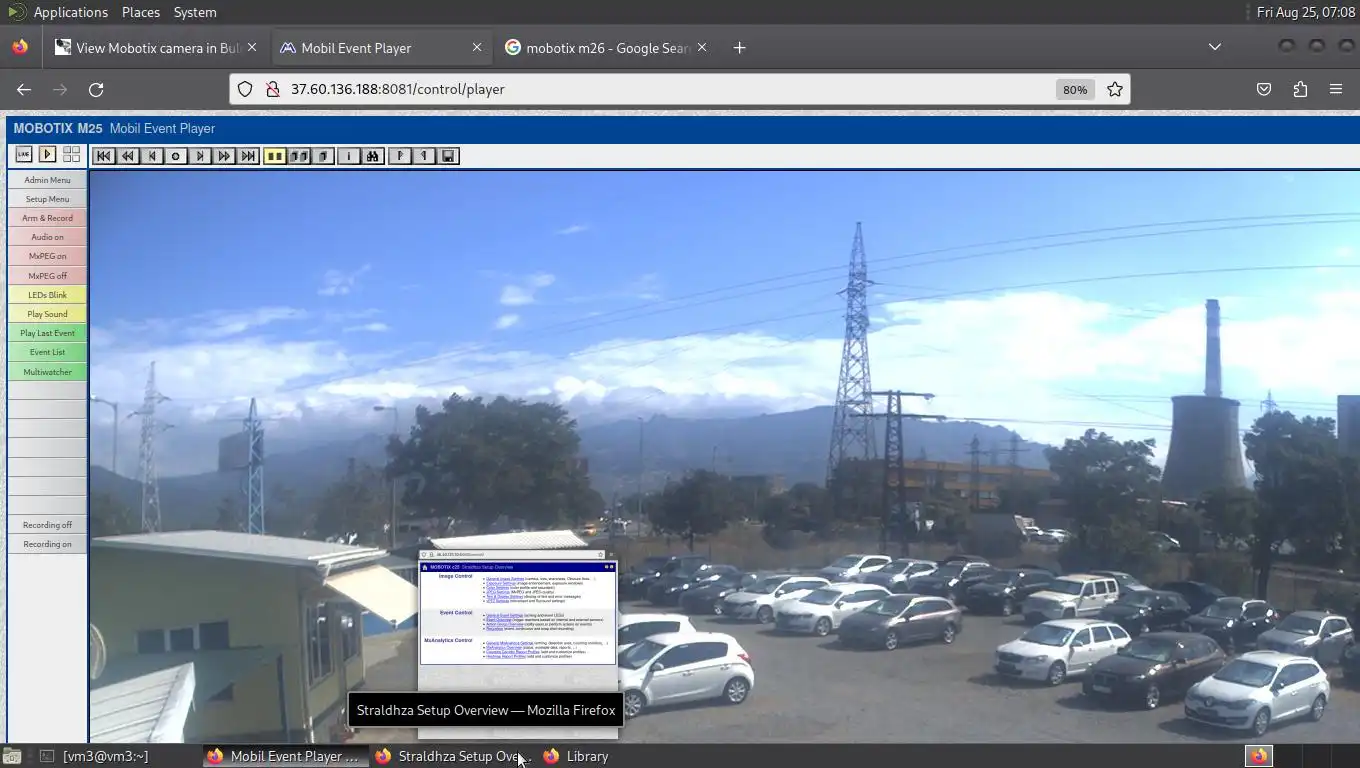Click the date and time clock
1360x768 pixels.
click(x=1305, y=12)
